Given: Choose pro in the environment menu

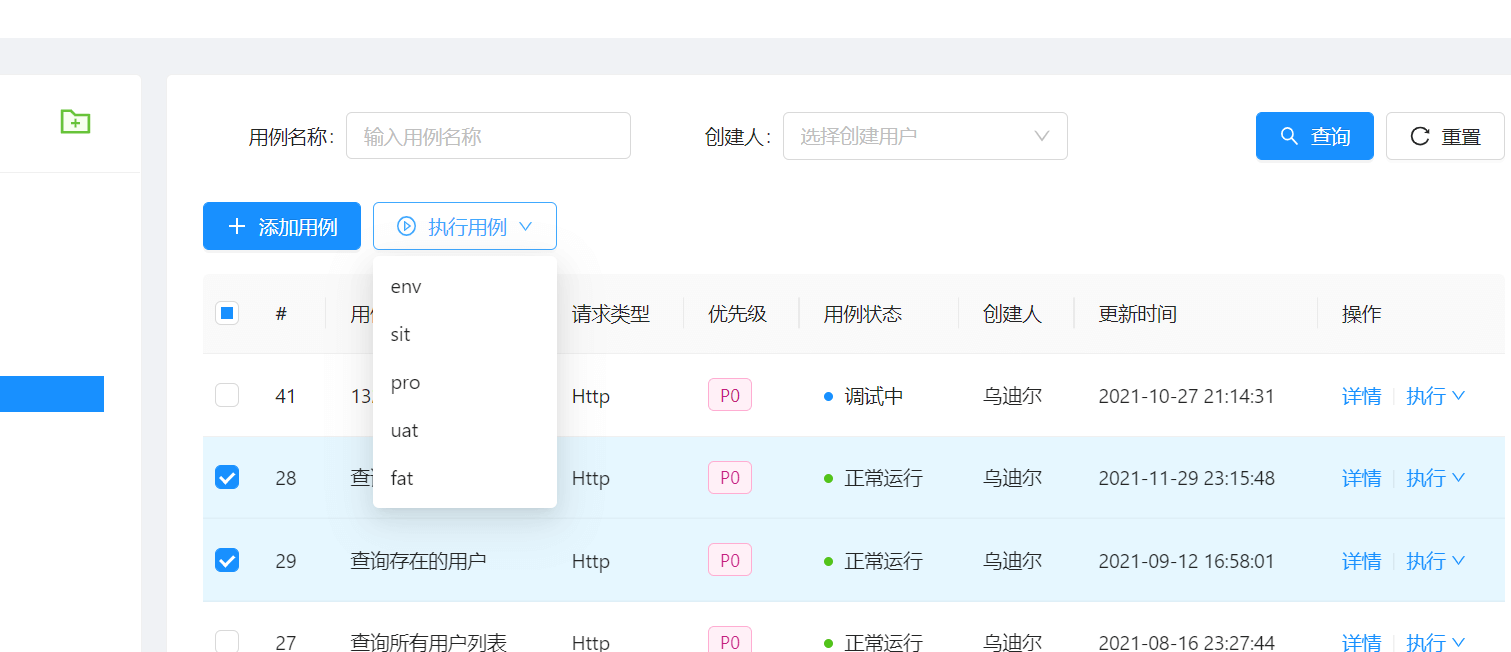Looking at the screenshot, I should coord(465,382).
